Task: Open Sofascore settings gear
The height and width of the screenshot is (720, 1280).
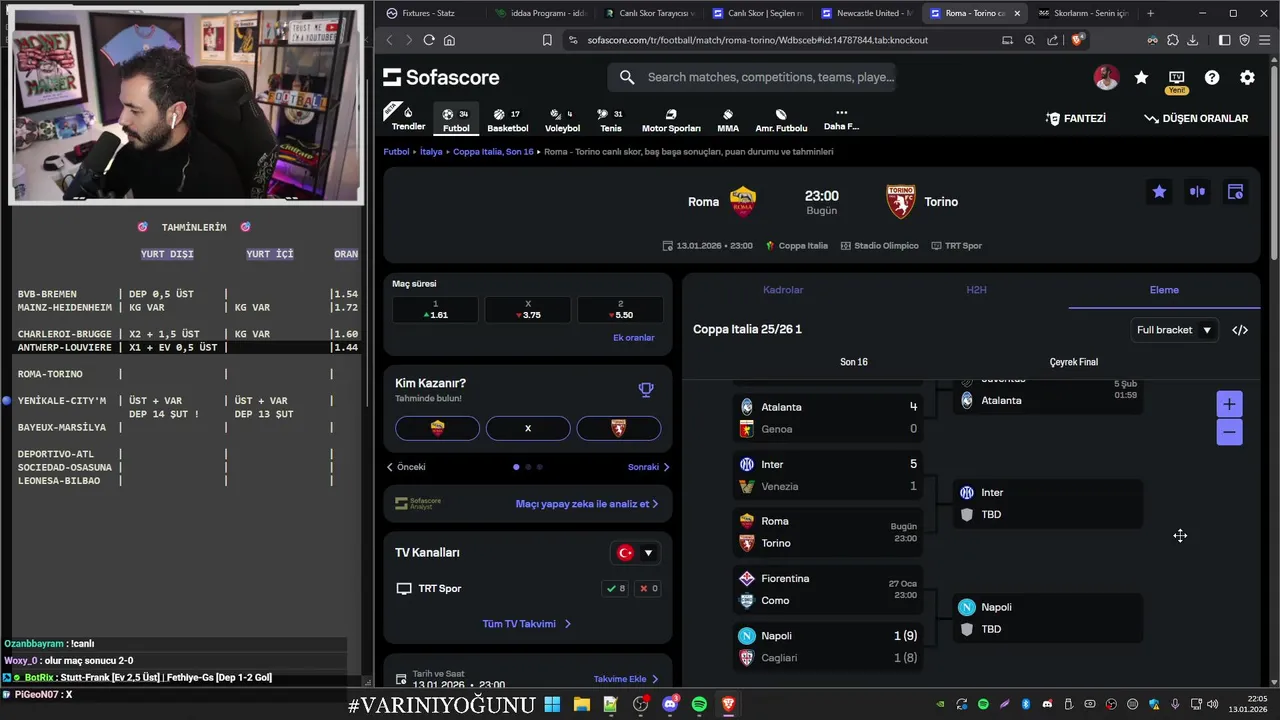Action: pyautogui.click(x=1247, y=78)
